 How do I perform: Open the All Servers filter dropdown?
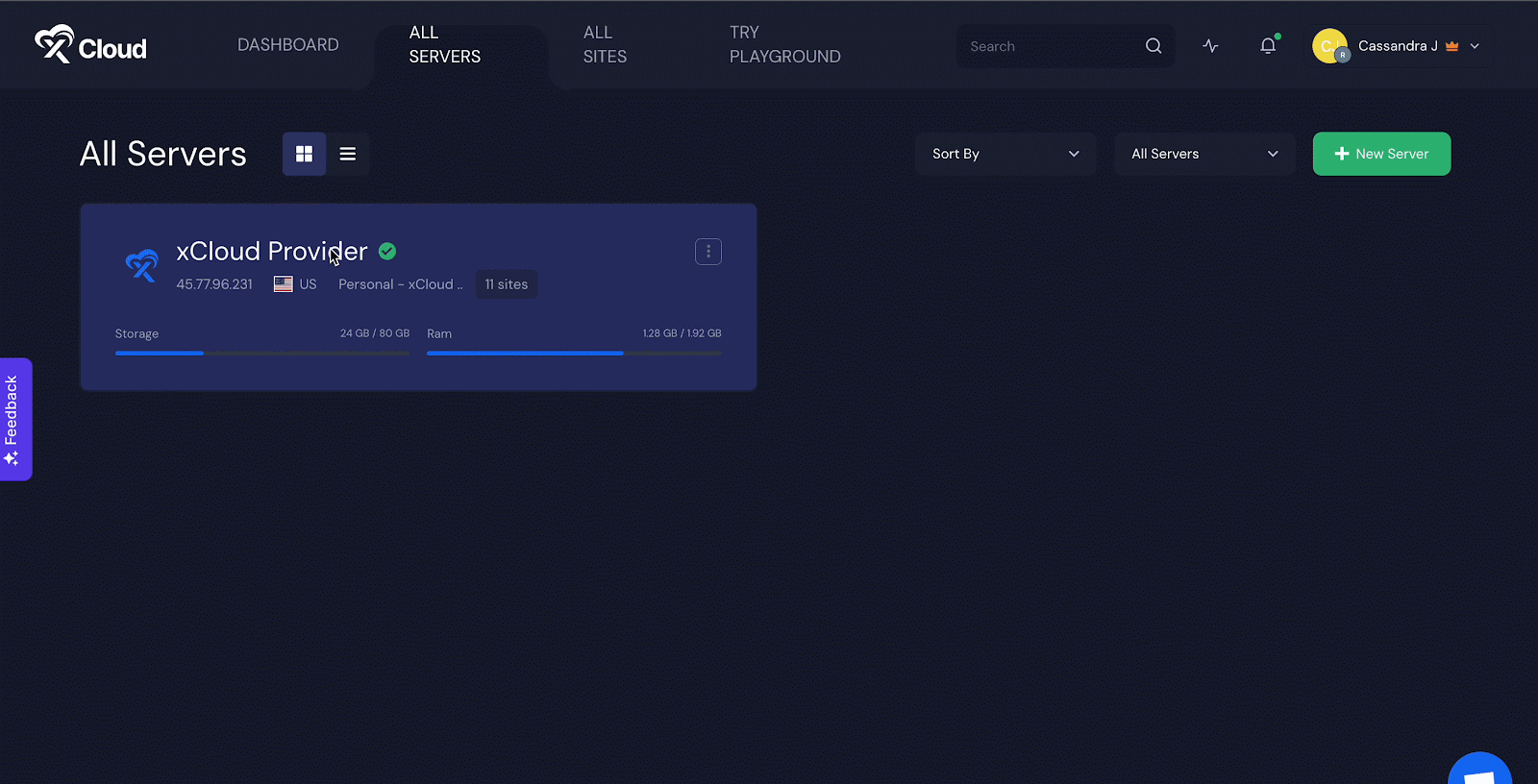click(1203, 154)
